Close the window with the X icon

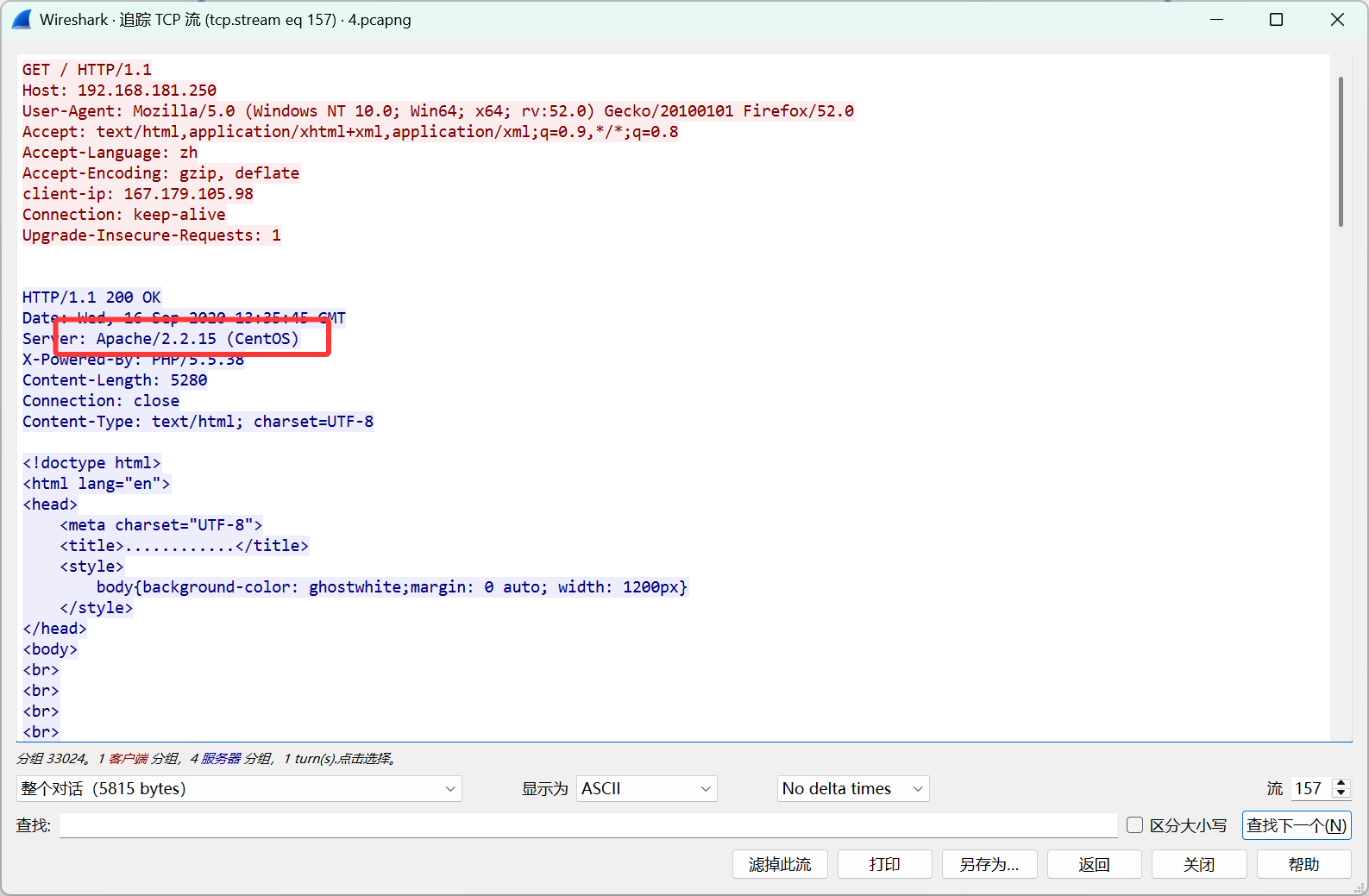pyautogui.click(x=1337, y=19)
